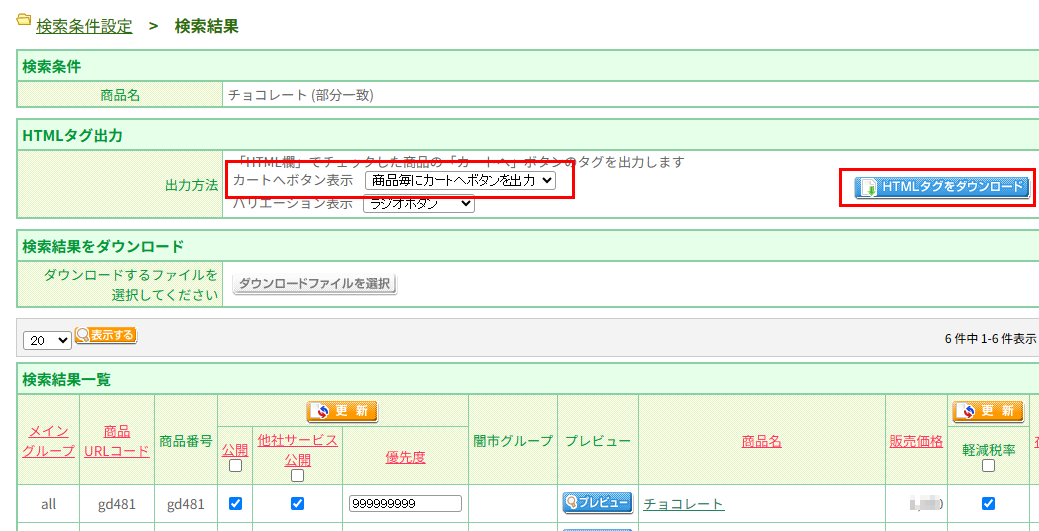The height and width of the screenshot is (531, 1039).
Task: Click the ダウンロードファイルを選択 button
Action: (x=315, y=284)
